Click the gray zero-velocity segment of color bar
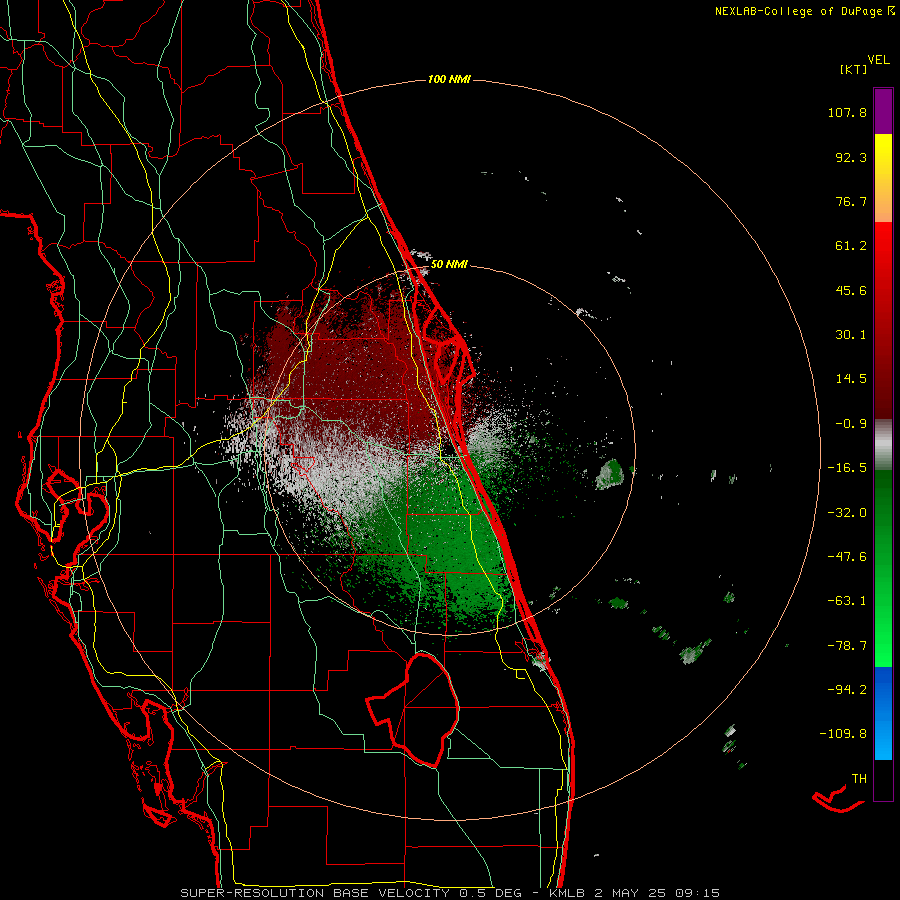The image size is (900, 900). tap(883, 445)
